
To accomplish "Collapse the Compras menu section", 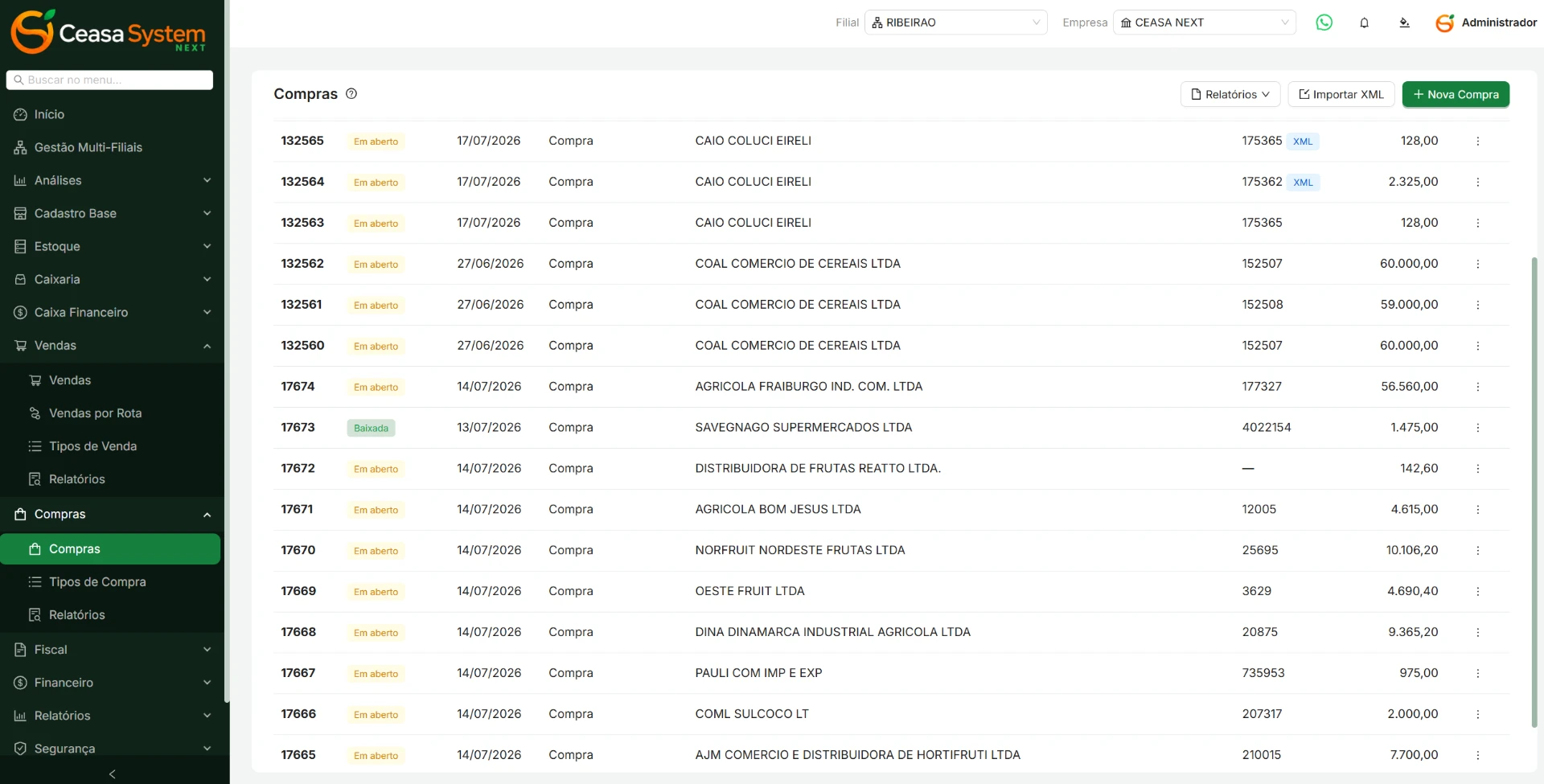I will 112,514.
